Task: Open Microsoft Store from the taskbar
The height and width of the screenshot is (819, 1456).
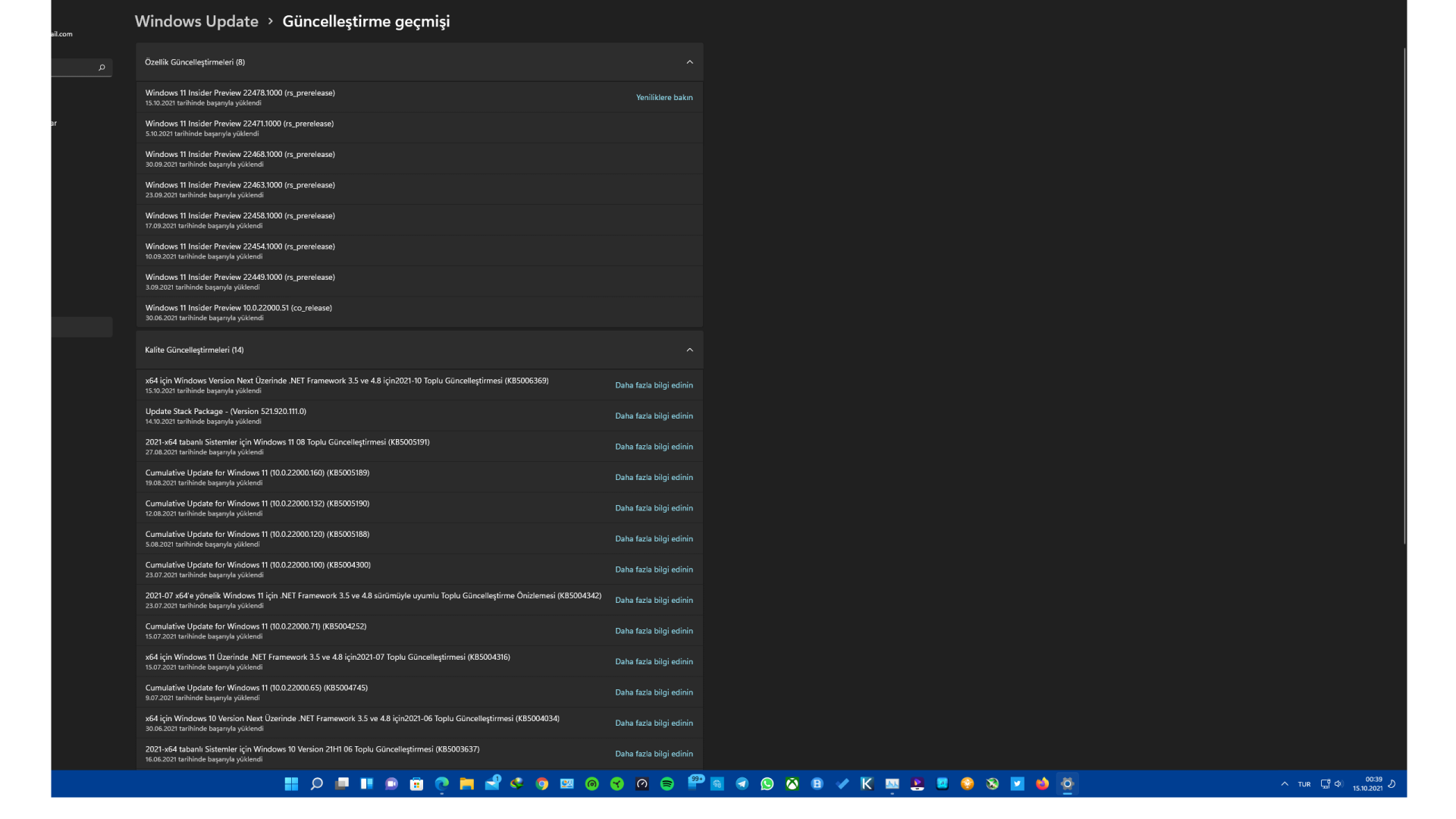Action: (416, 784)
